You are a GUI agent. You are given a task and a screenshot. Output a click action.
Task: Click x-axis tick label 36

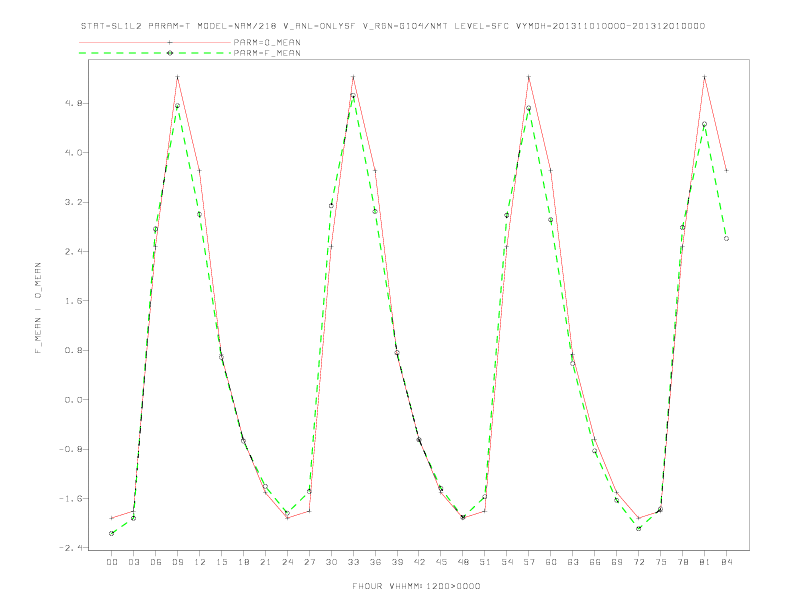pyautogui.click(x=375, y=562)
